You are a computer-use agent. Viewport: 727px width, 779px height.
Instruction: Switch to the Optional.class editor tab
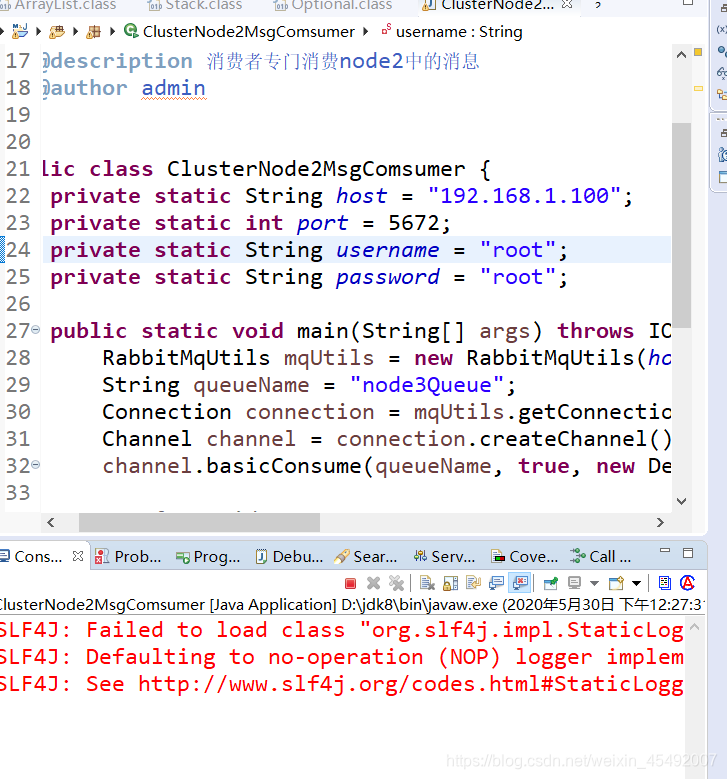pyautogui.click(x=335, y=5)
